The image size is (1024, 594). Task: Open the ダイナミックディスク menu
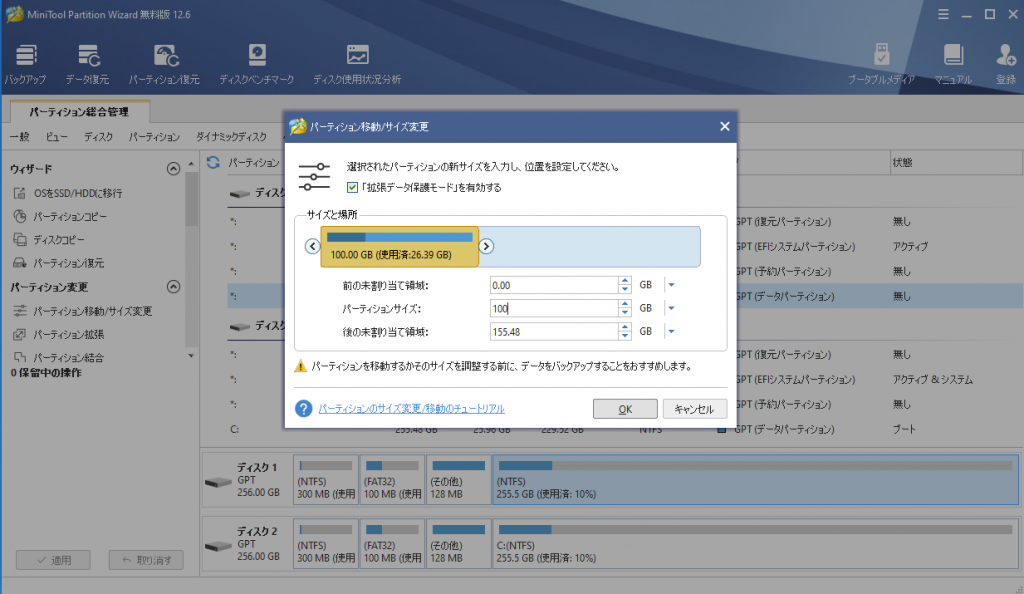tap(231, 136)
